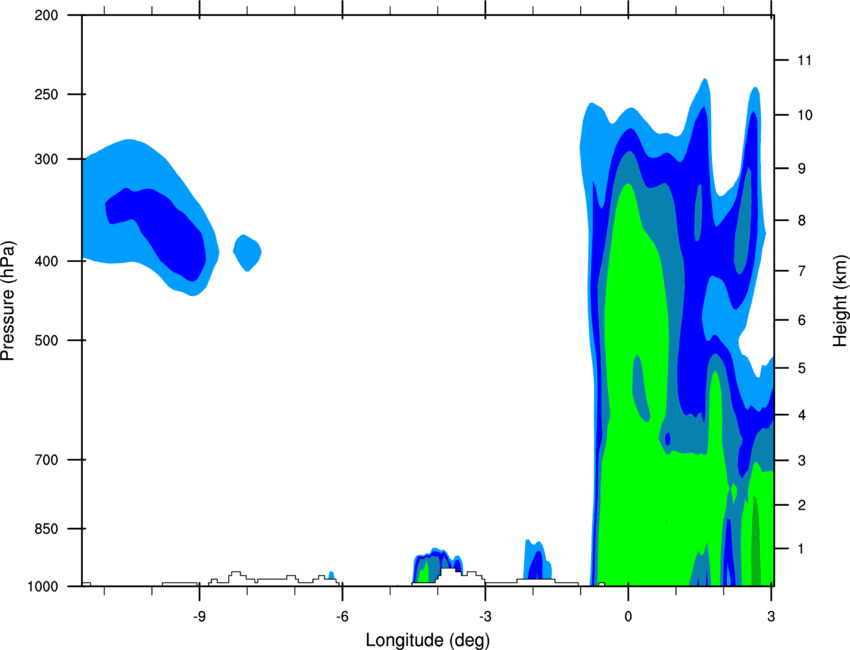Click the -9 longitude tick label
This screenshot has height=650, width=850.
199,617
